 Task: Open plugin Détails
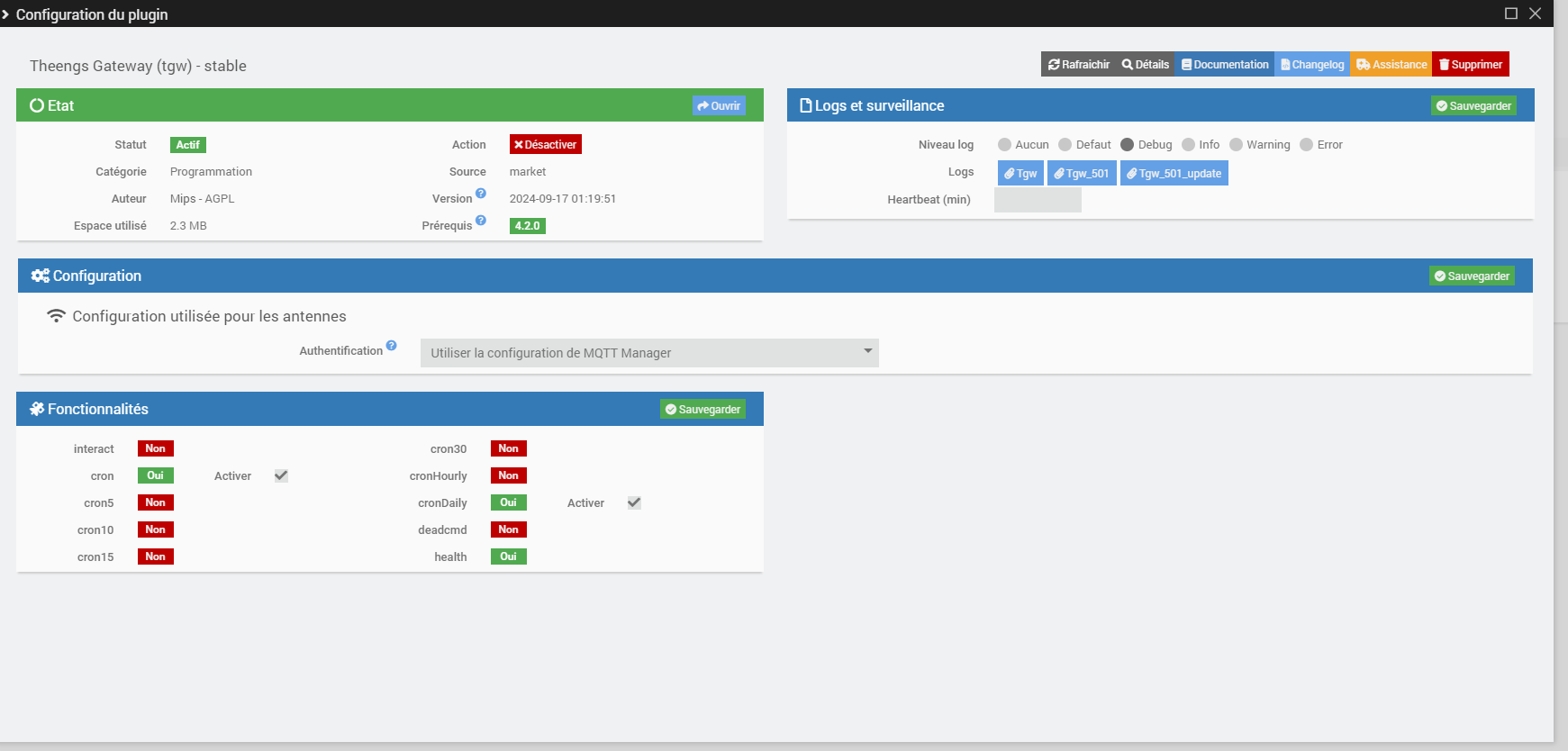point(1145,65)
